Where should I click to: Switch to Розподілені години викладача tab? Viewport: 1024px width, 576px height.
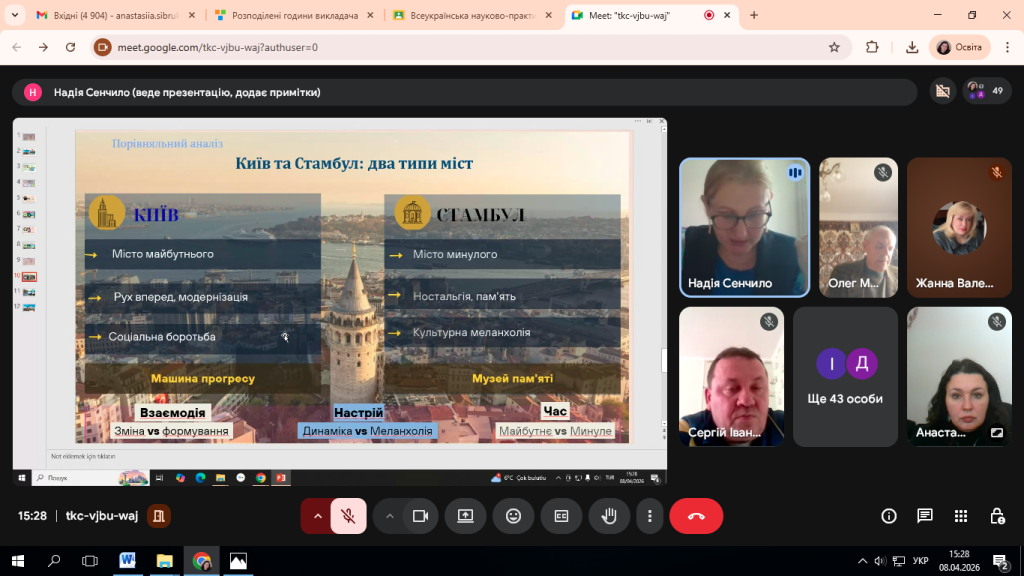point(290,16)
